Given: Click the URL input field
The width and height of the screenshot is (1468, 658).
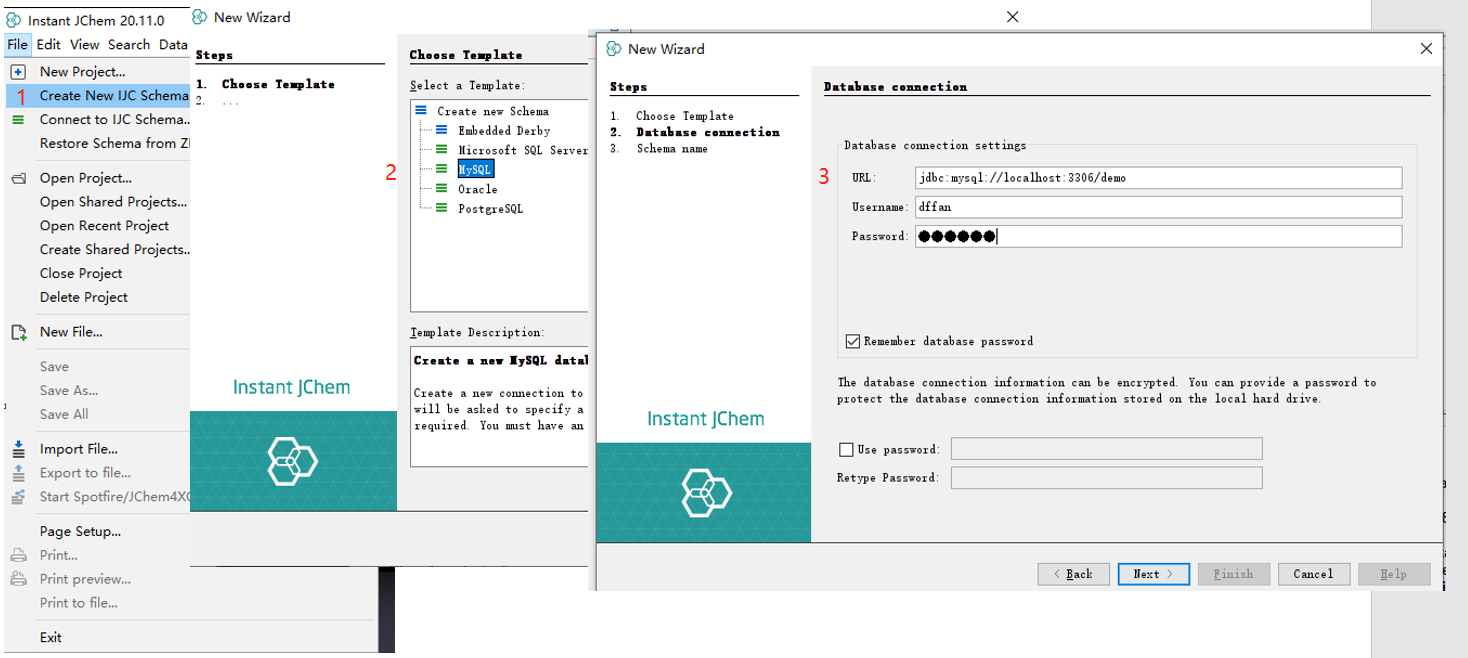Looking at the screenshot, I should tap(1158, 178).
